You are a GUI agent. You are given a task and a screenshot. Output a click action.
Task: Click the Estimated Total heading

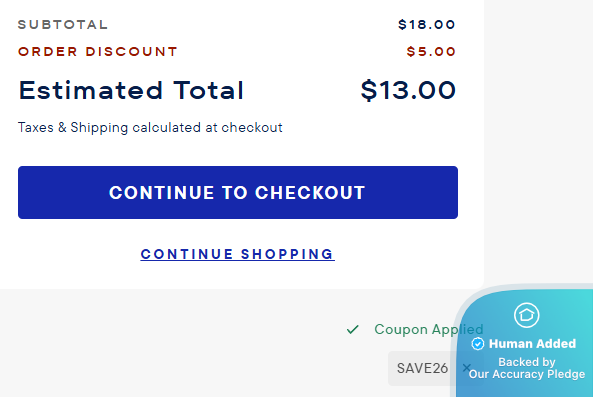131,90
